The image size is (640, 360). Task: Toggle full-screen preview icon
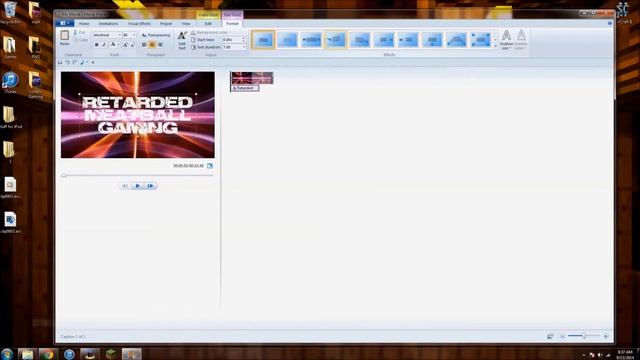(x=210, y=166)
